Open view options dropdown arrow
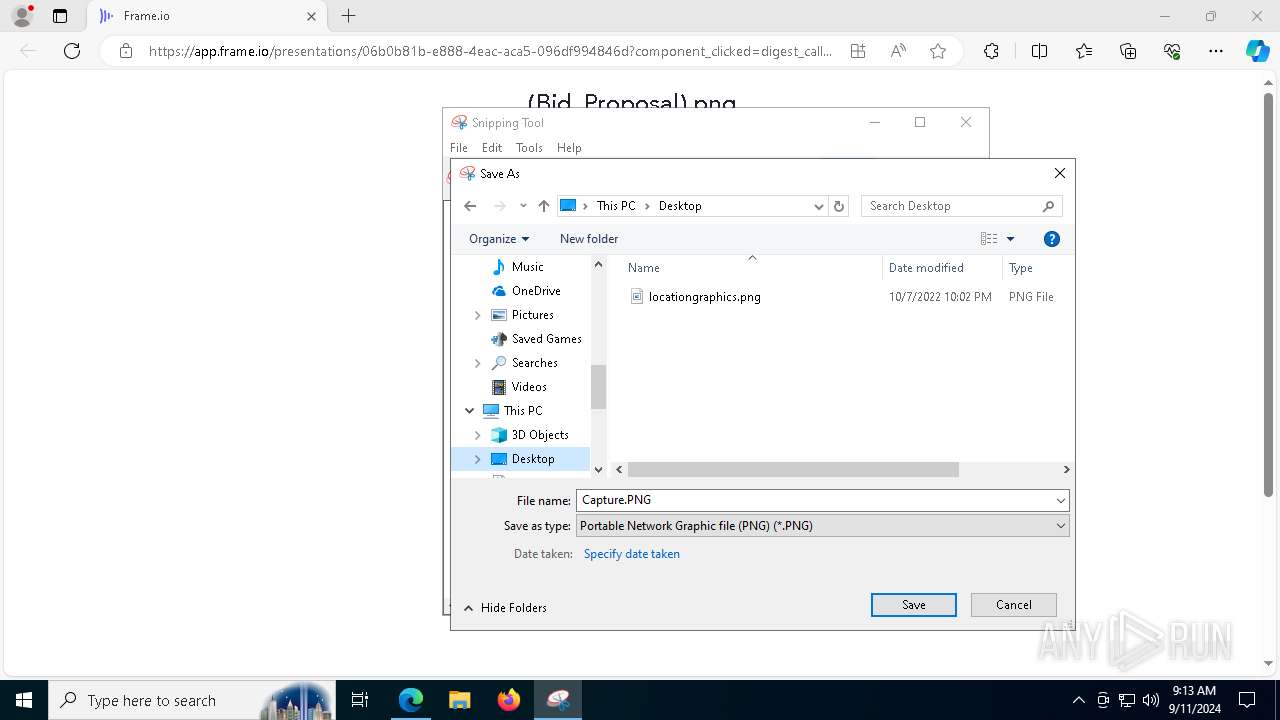This screenshot has height=720, width=1280. [1010, 239]
